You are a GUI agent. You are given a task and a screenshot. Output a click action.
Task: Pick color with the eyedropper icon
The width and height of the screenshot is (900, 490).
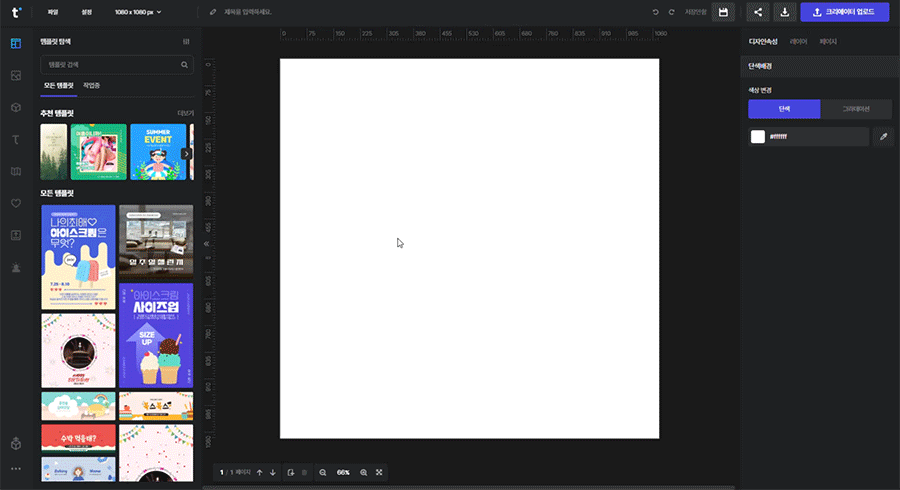[883, 137]
